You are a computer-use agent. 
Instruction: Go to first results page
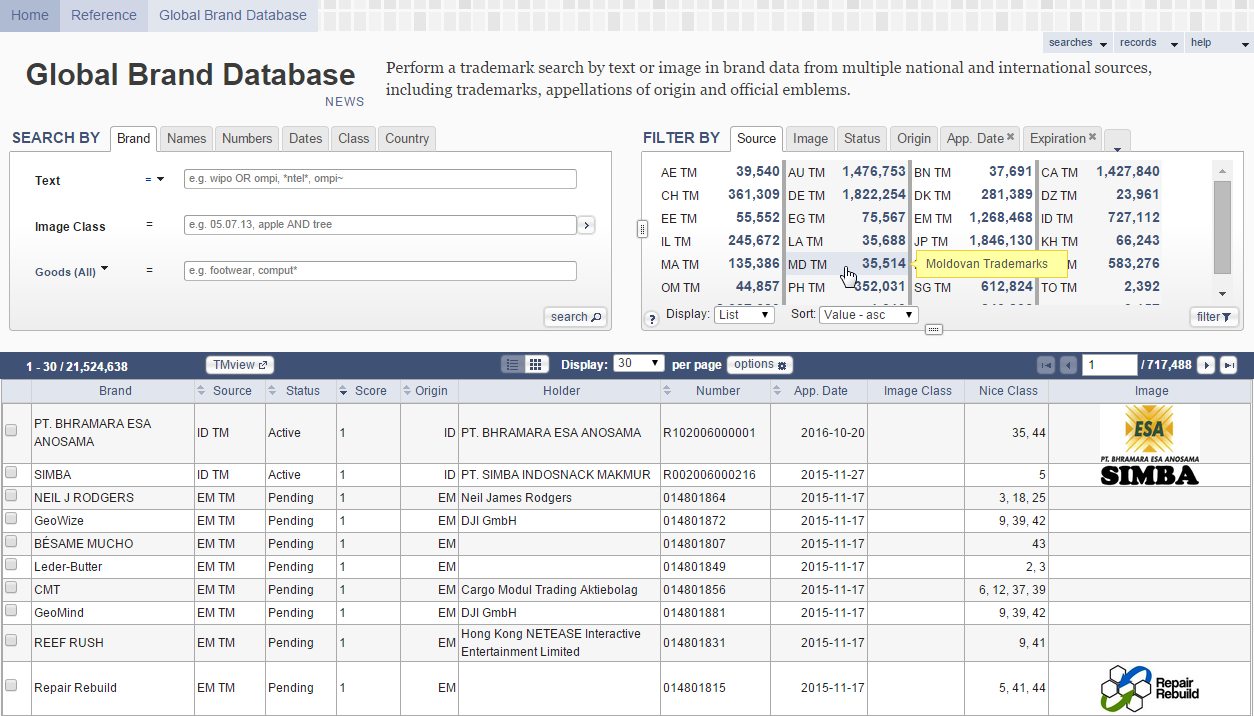pyautogui.click(x=1046, y=366)
